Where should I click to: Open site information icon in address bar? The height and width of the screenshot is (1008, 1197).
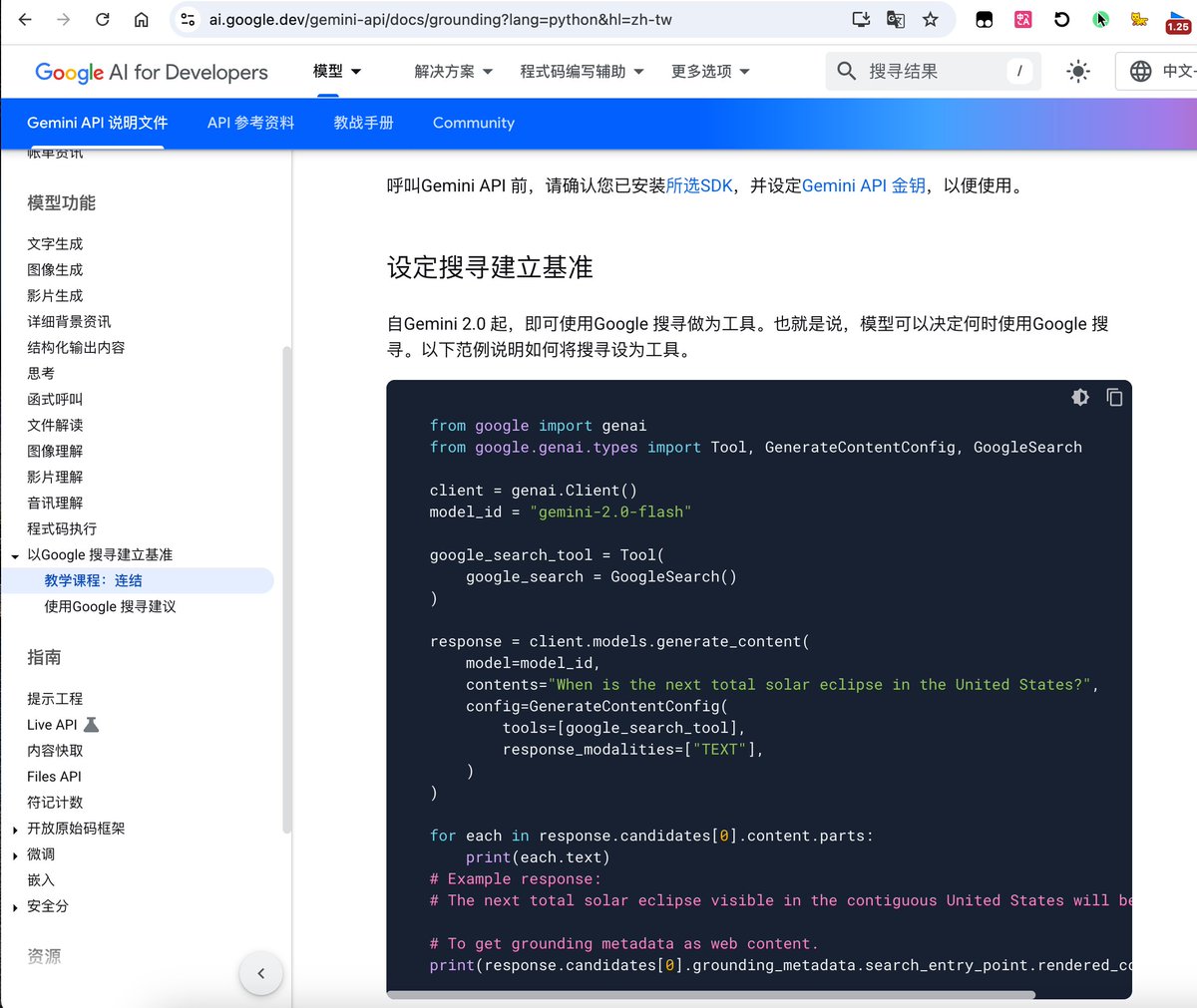point(188,19)
